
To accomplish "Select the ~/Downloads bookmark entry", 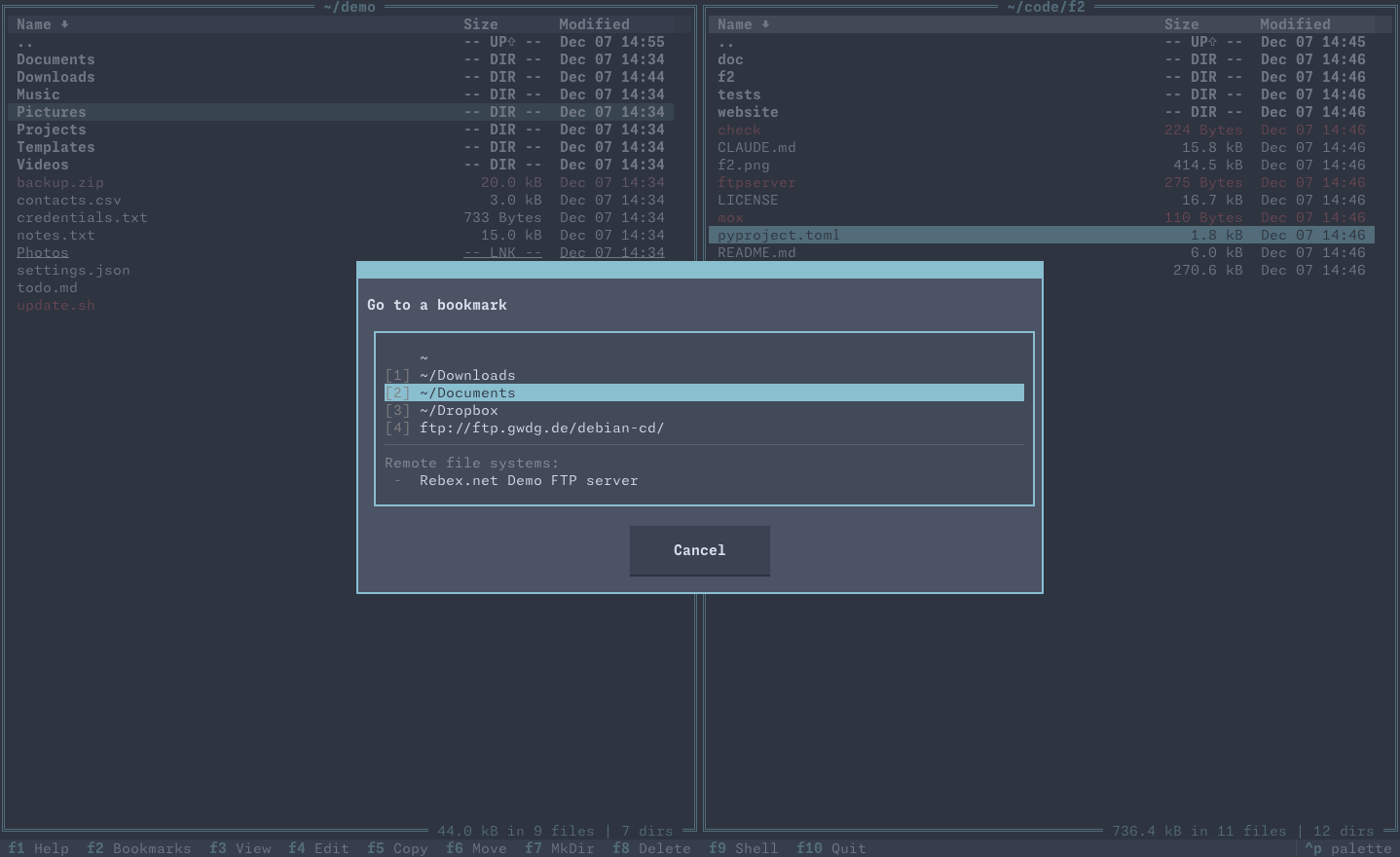I will [x=467, y=375].
